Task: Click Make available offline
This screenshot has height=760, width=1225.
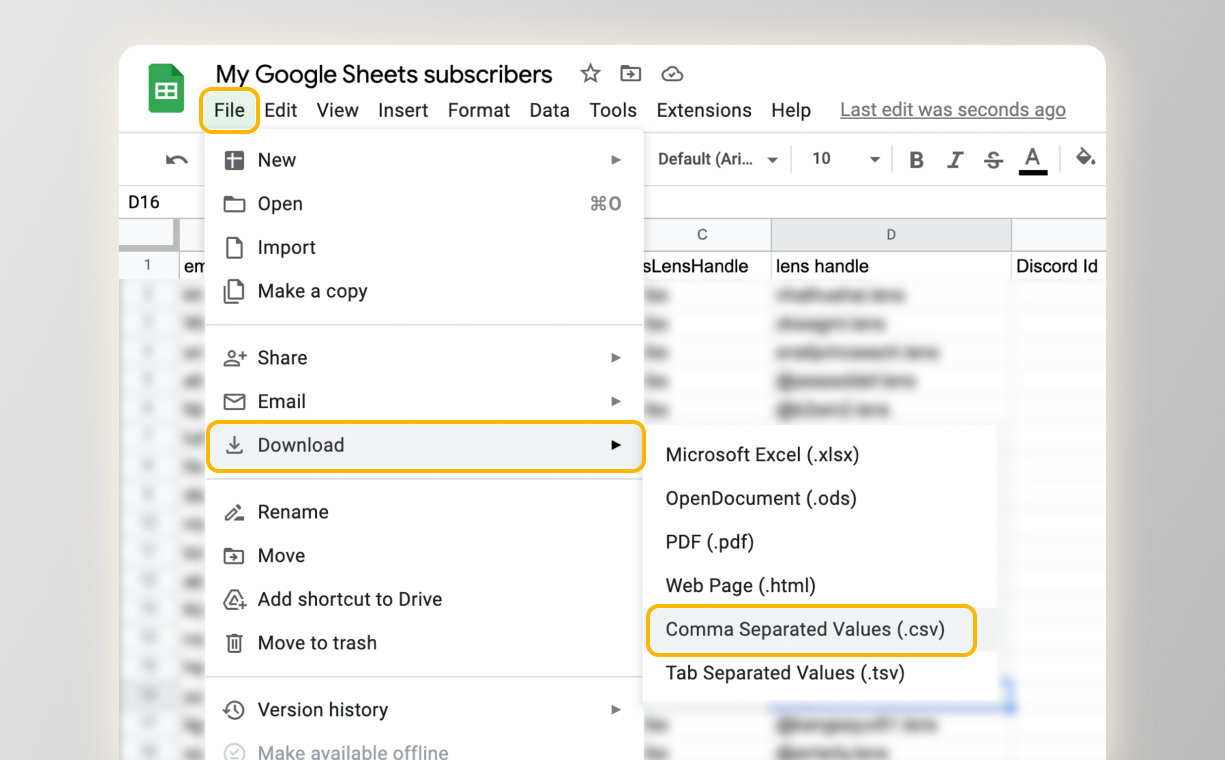Action: [424, 752]
